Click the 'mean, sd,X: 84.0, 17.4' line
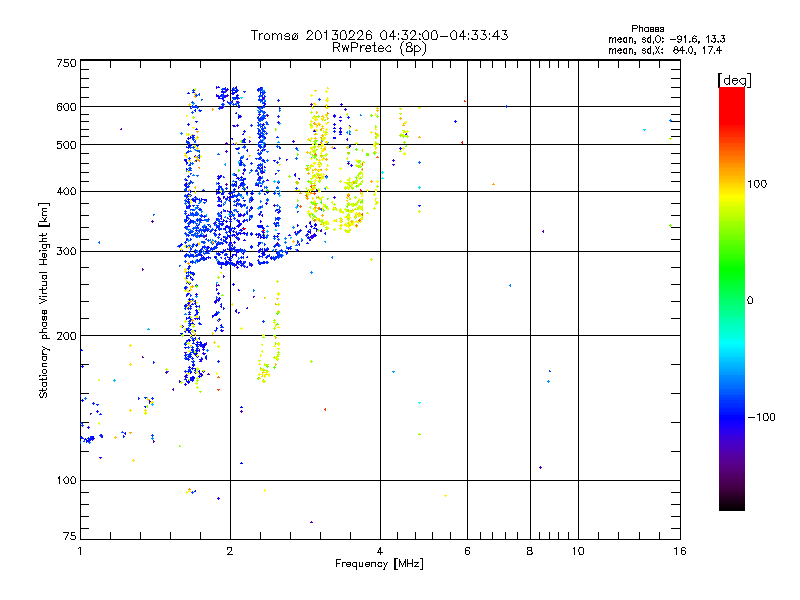 pyautogui.click(x=665, y=50)
